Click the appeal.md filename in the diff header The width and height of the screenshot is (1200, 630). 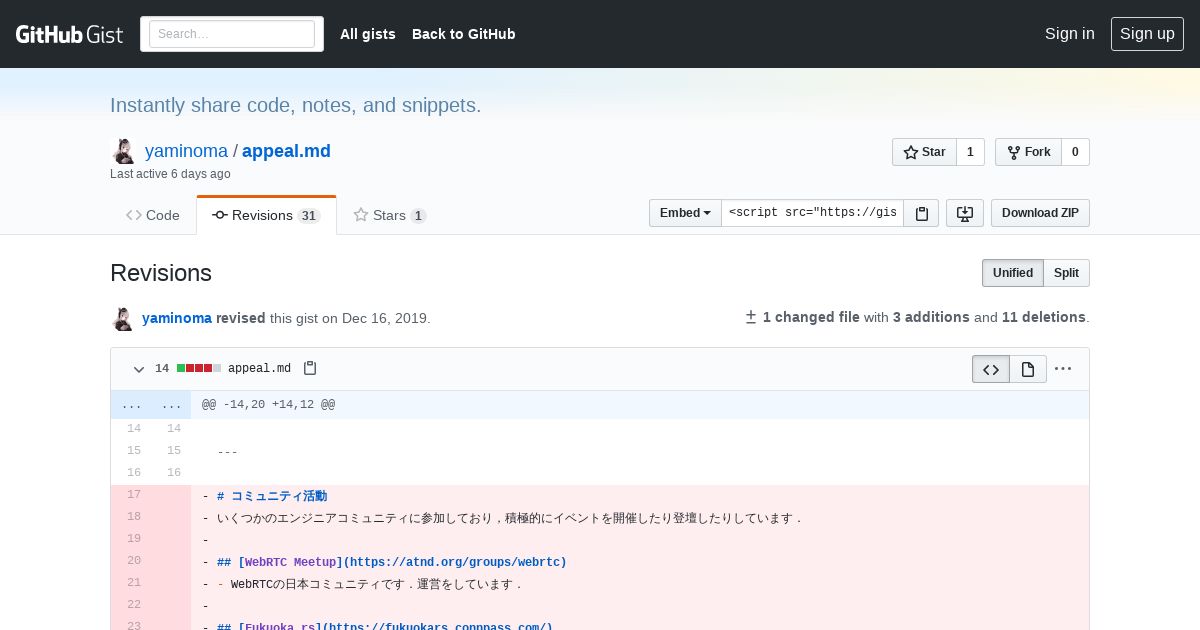click(259, 369)
